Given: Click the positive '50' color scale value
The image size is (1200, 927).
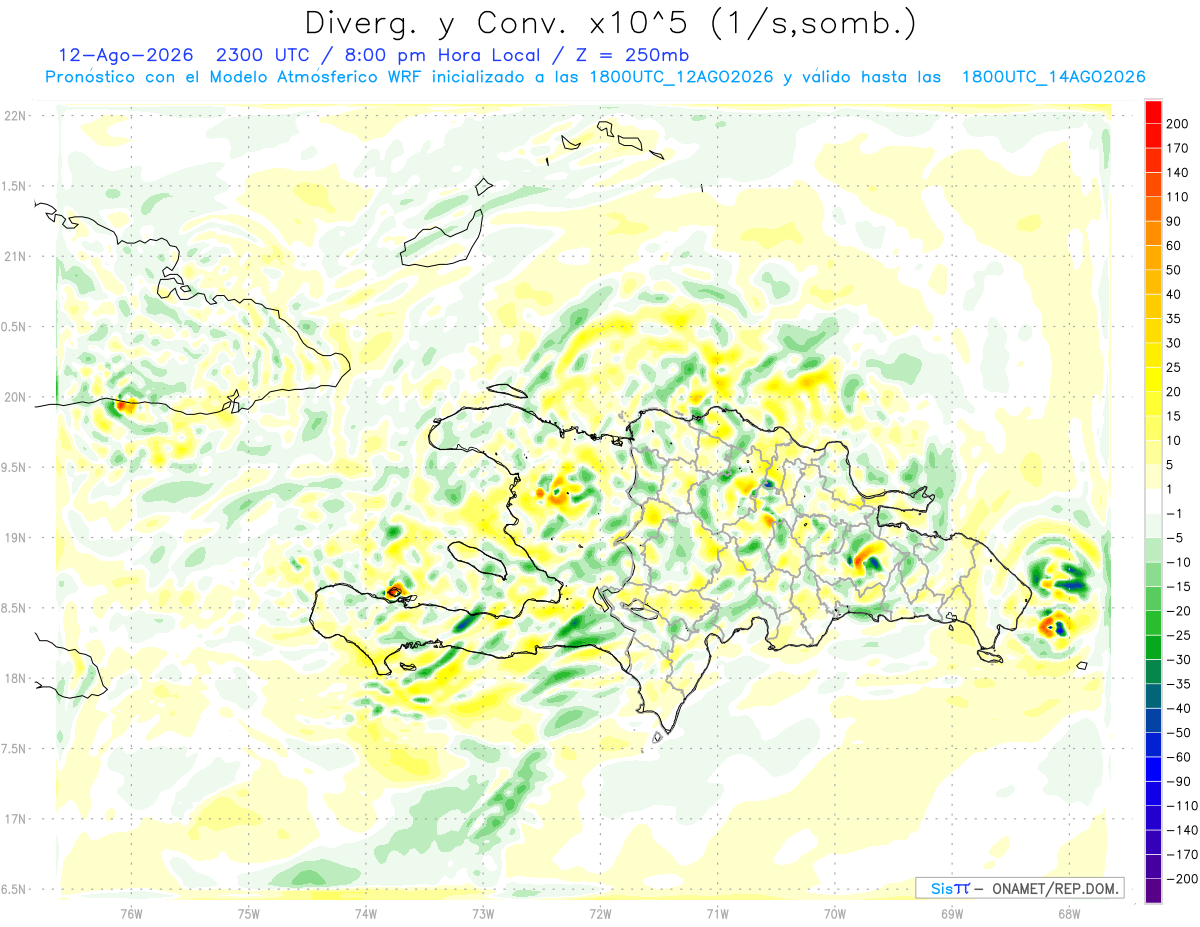Looking at the screenshot, I should click(x=1174, y=270).
